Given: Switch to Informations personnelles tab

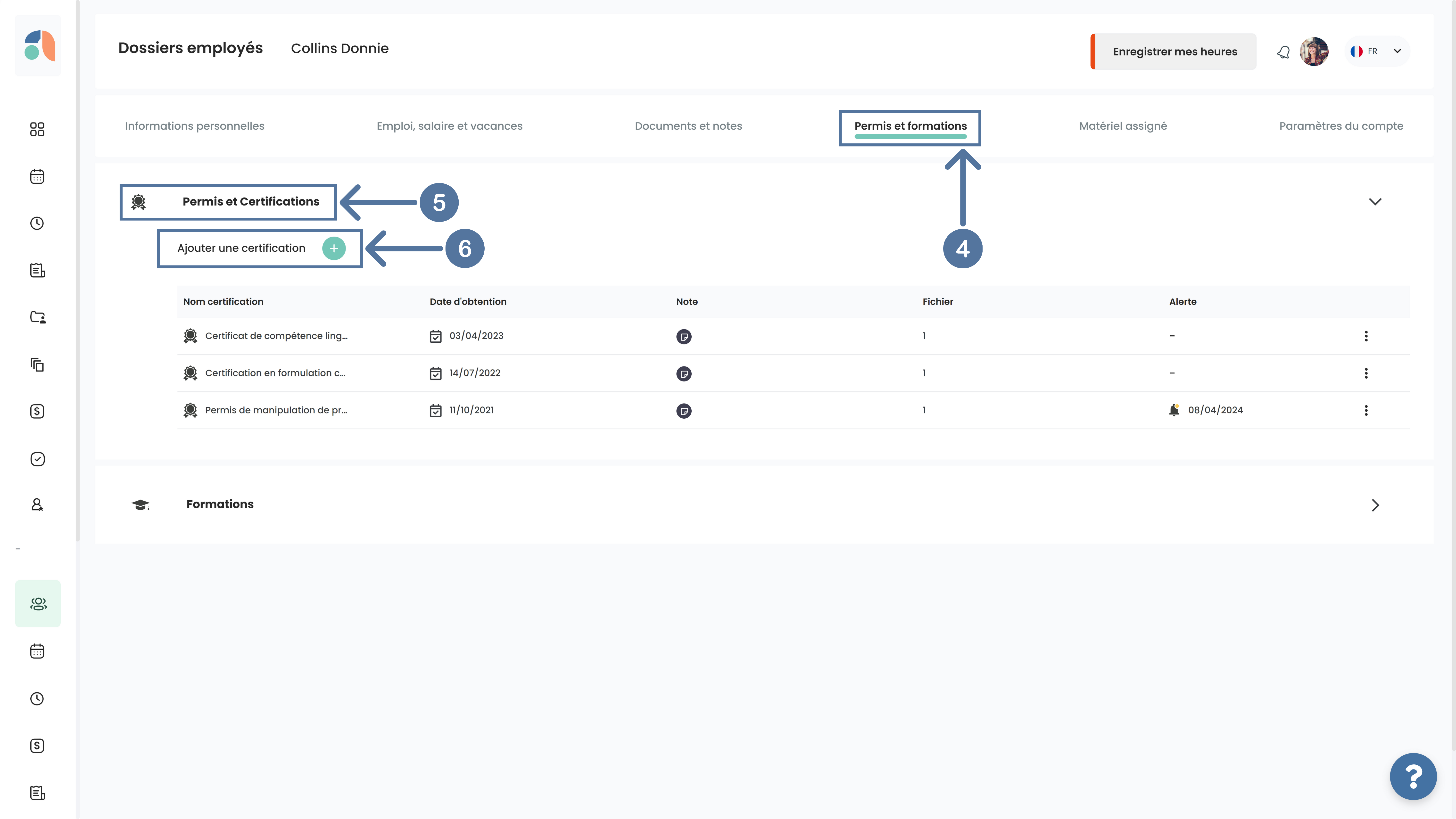Looking at the screenshot, I should point(194,126).
